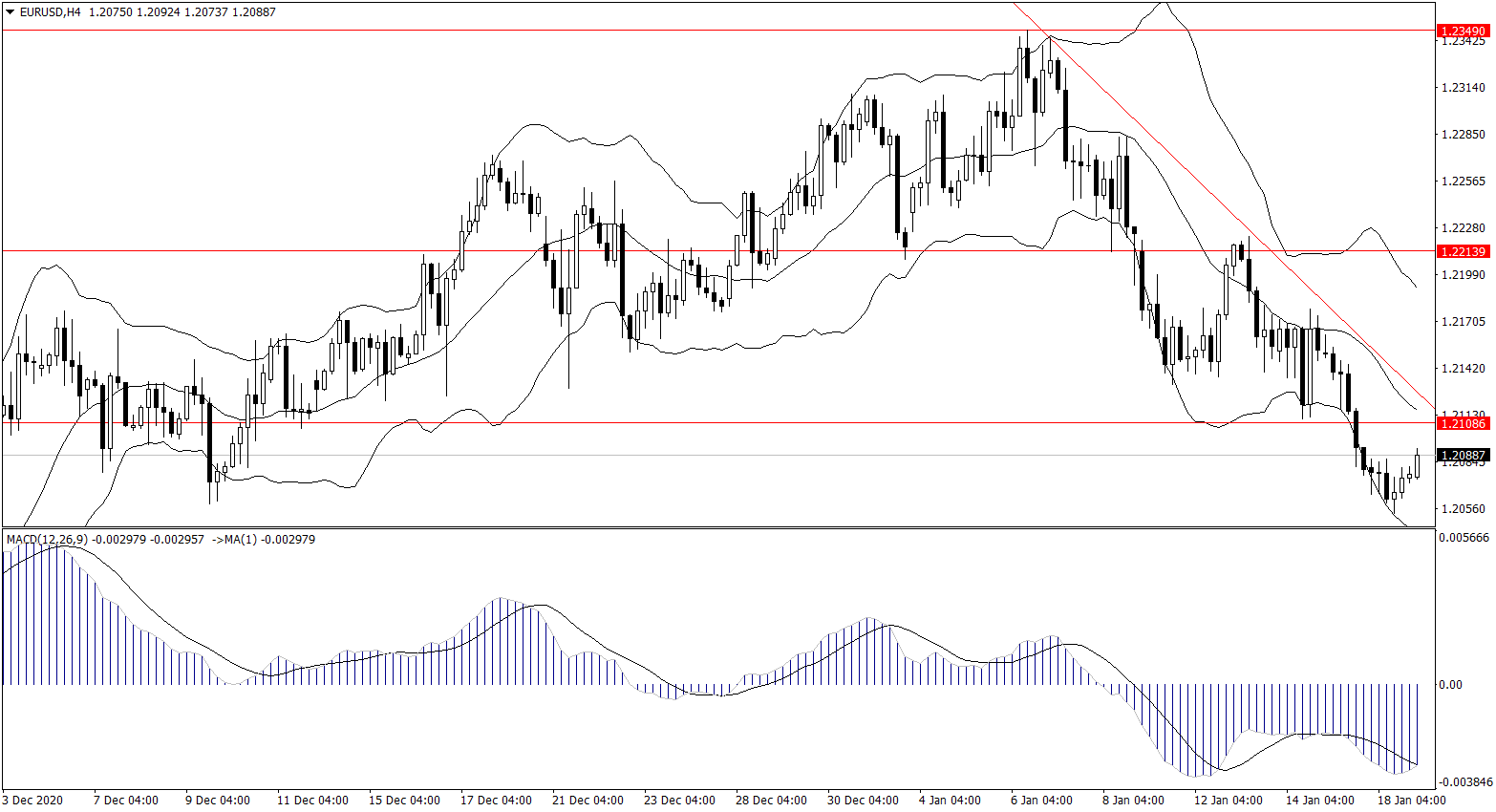Click the 0.00 level on MACD scale

[1450, 685]
